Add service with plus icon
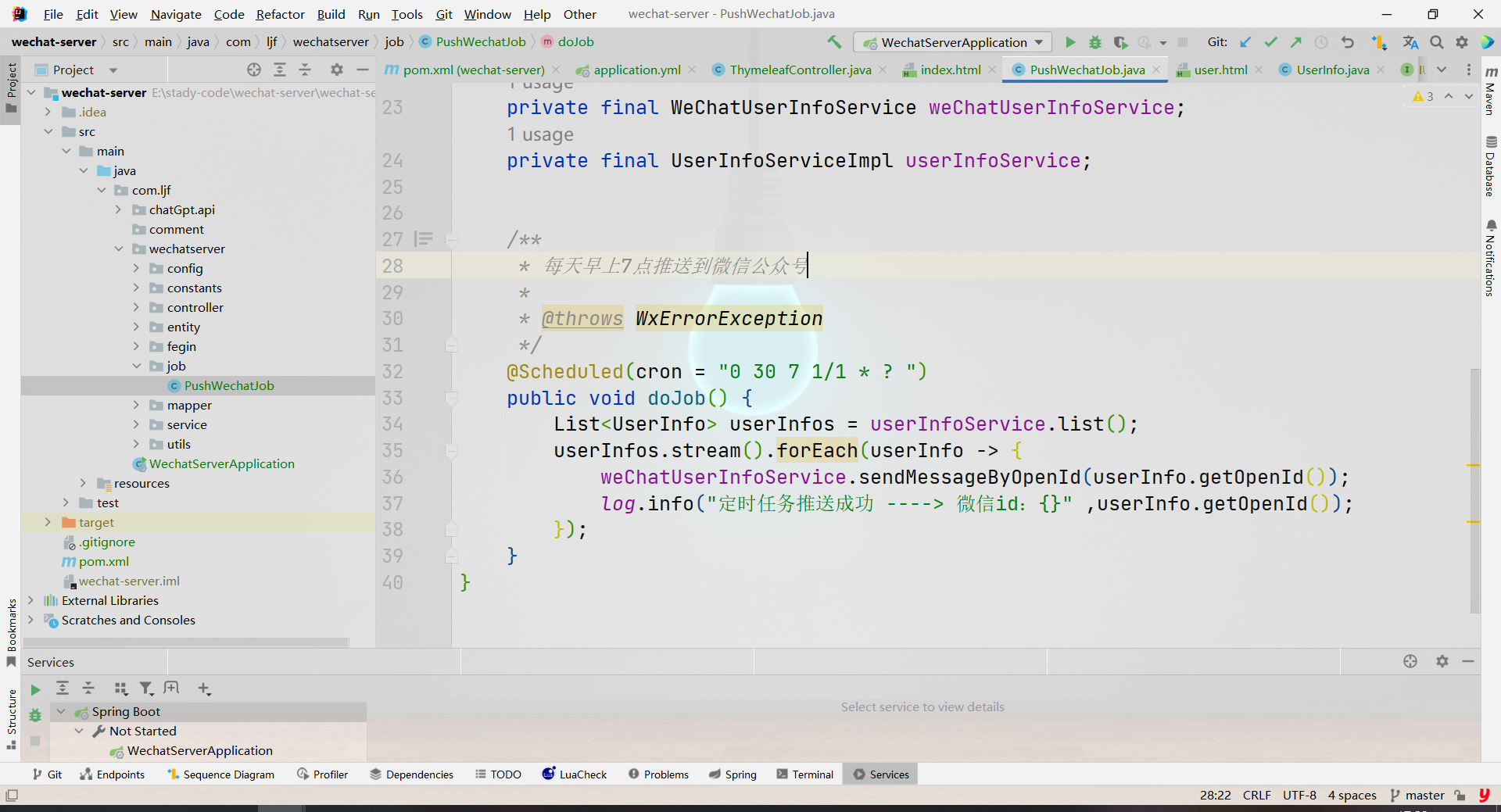1501x812 pixels. click(x=204, y=688)
